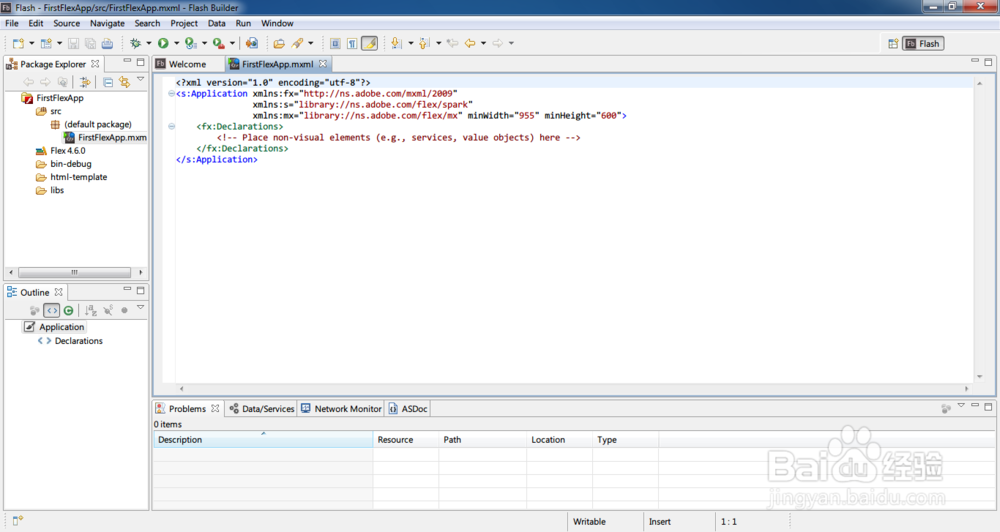
Task: Close the FirstFlexApp.mxml editor tab
Action: (x=323, y=64)
